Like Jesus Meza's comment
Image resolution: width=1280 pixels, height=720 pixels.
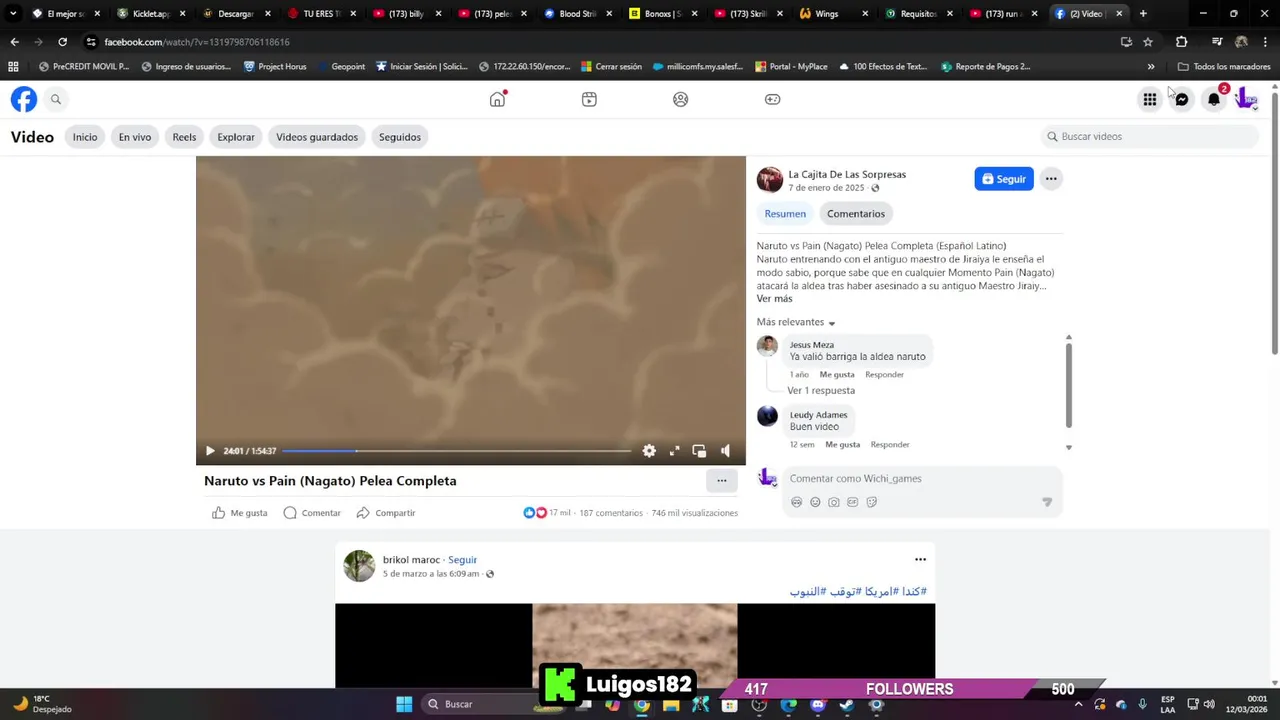(x=837, y=375)
